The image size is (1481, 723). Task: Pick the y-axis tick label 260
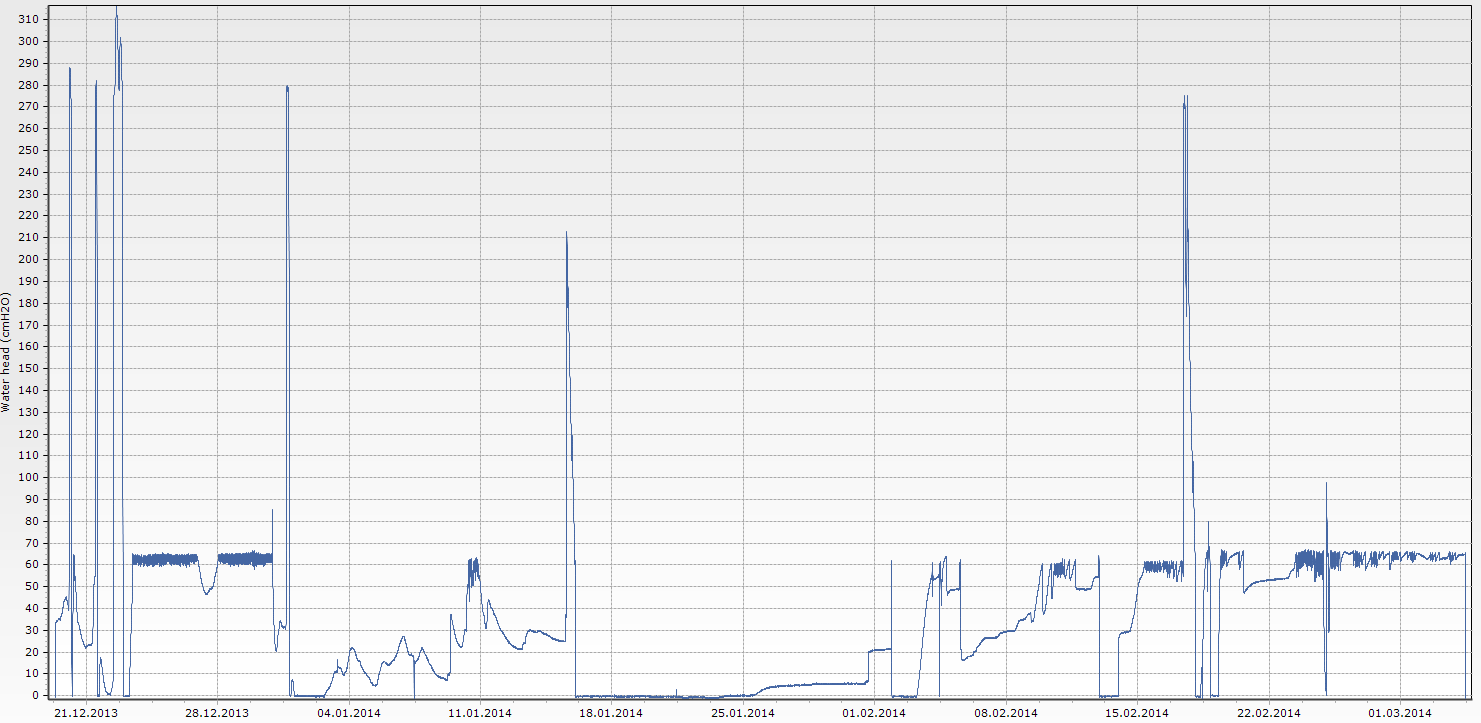[29, 129]
